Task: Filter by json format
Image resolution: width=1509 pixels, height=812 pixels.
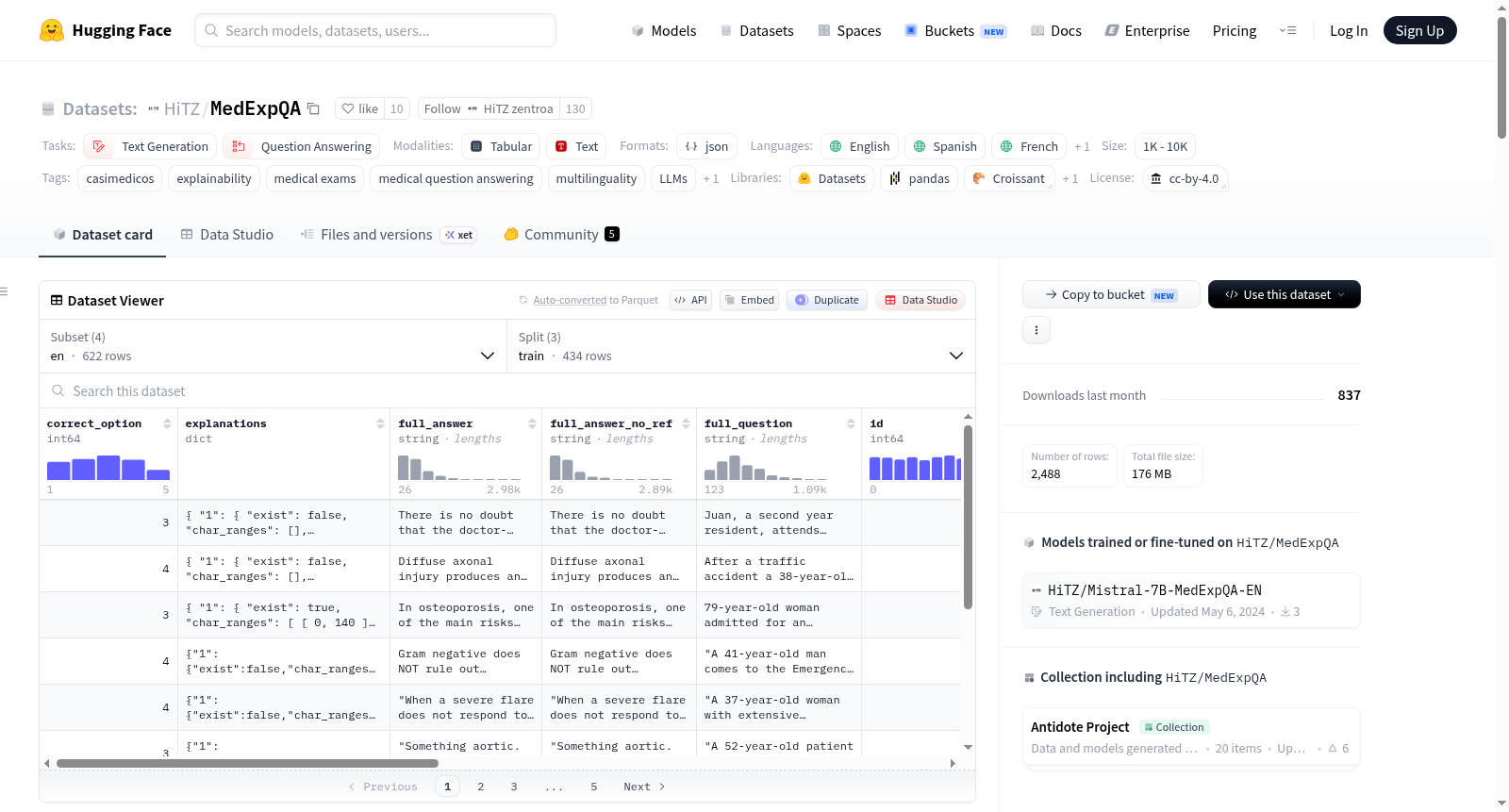Action: click(706, 146)
